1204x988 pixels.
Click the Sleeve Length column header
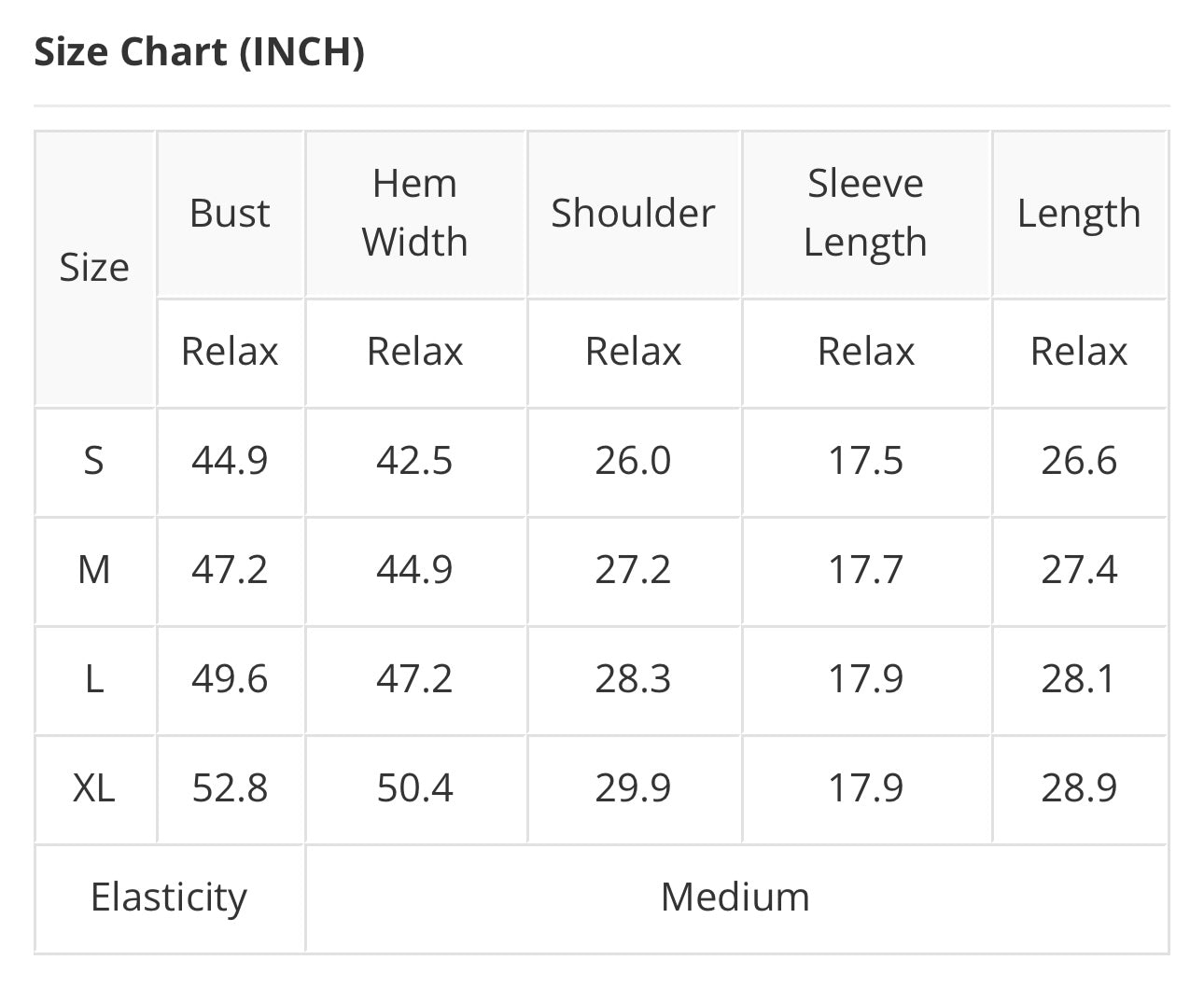click(865, 213)
